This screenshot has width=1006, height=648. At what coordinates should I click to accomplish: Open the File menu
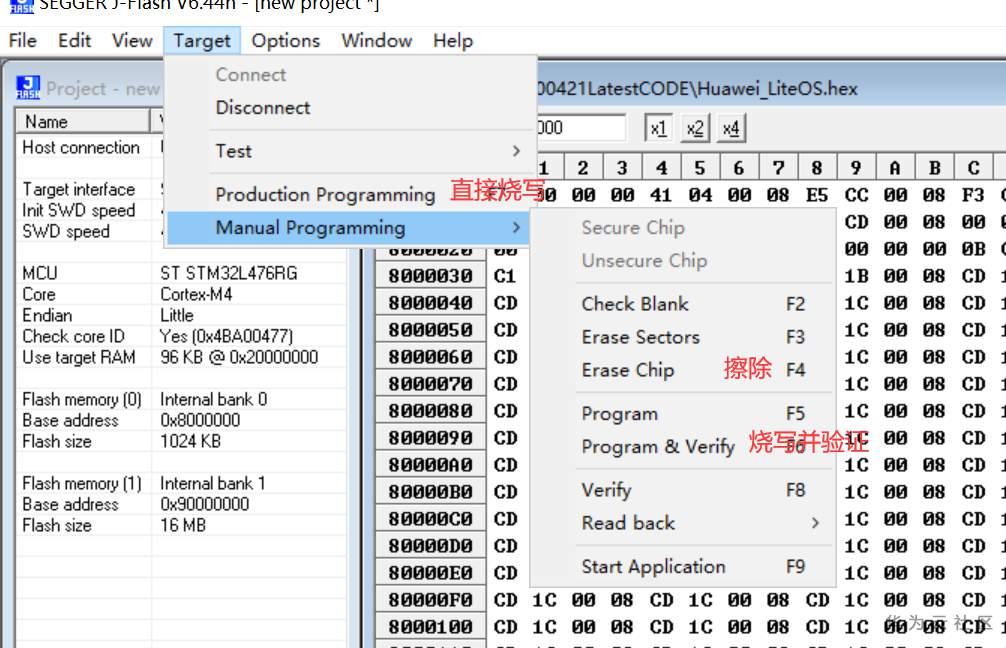(x=22, y=40)
